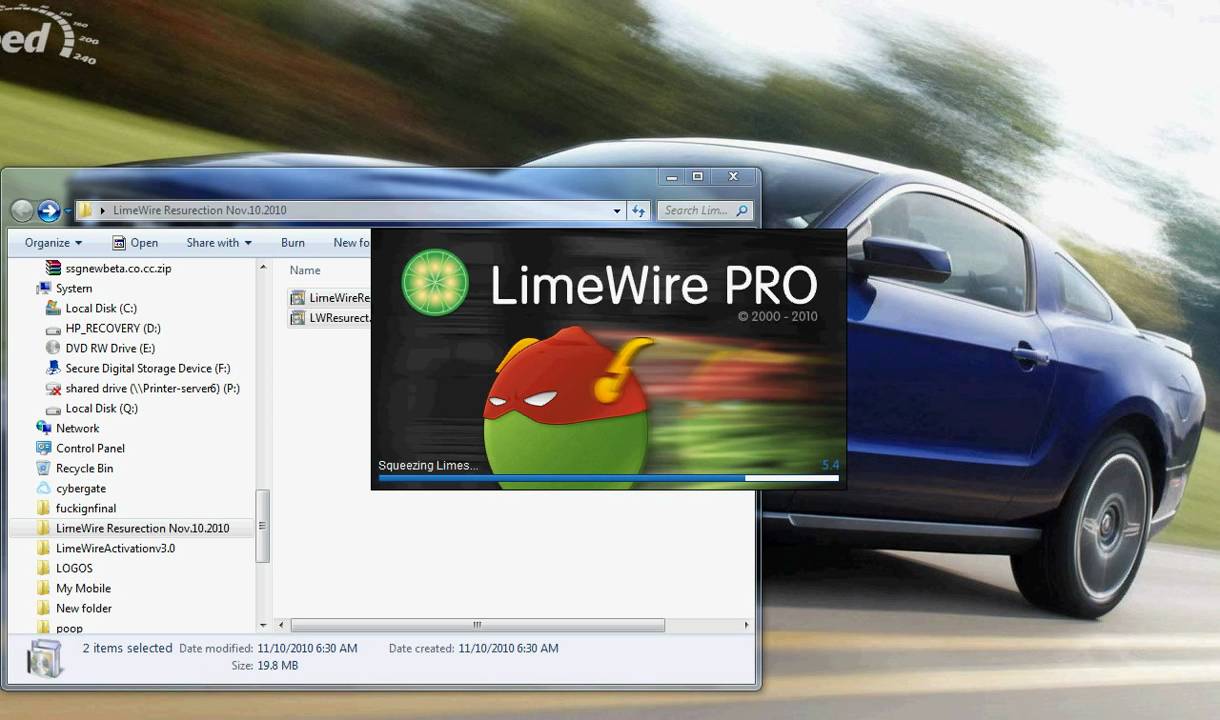
Task: Click the LimeWire splash loading progress bar
Action: [609, 479]
